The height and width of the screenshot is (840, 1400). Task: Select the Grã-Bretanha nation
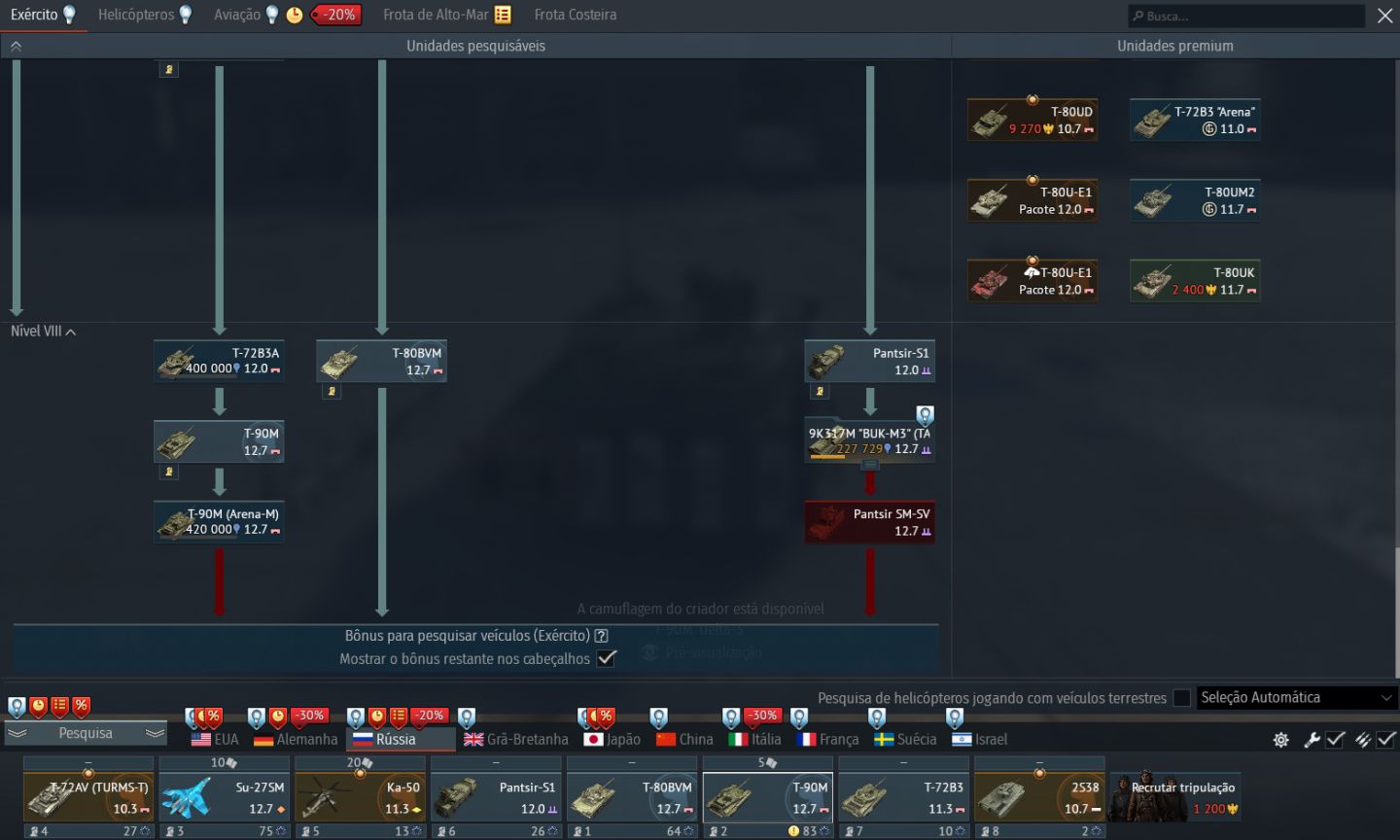(516, 739)
